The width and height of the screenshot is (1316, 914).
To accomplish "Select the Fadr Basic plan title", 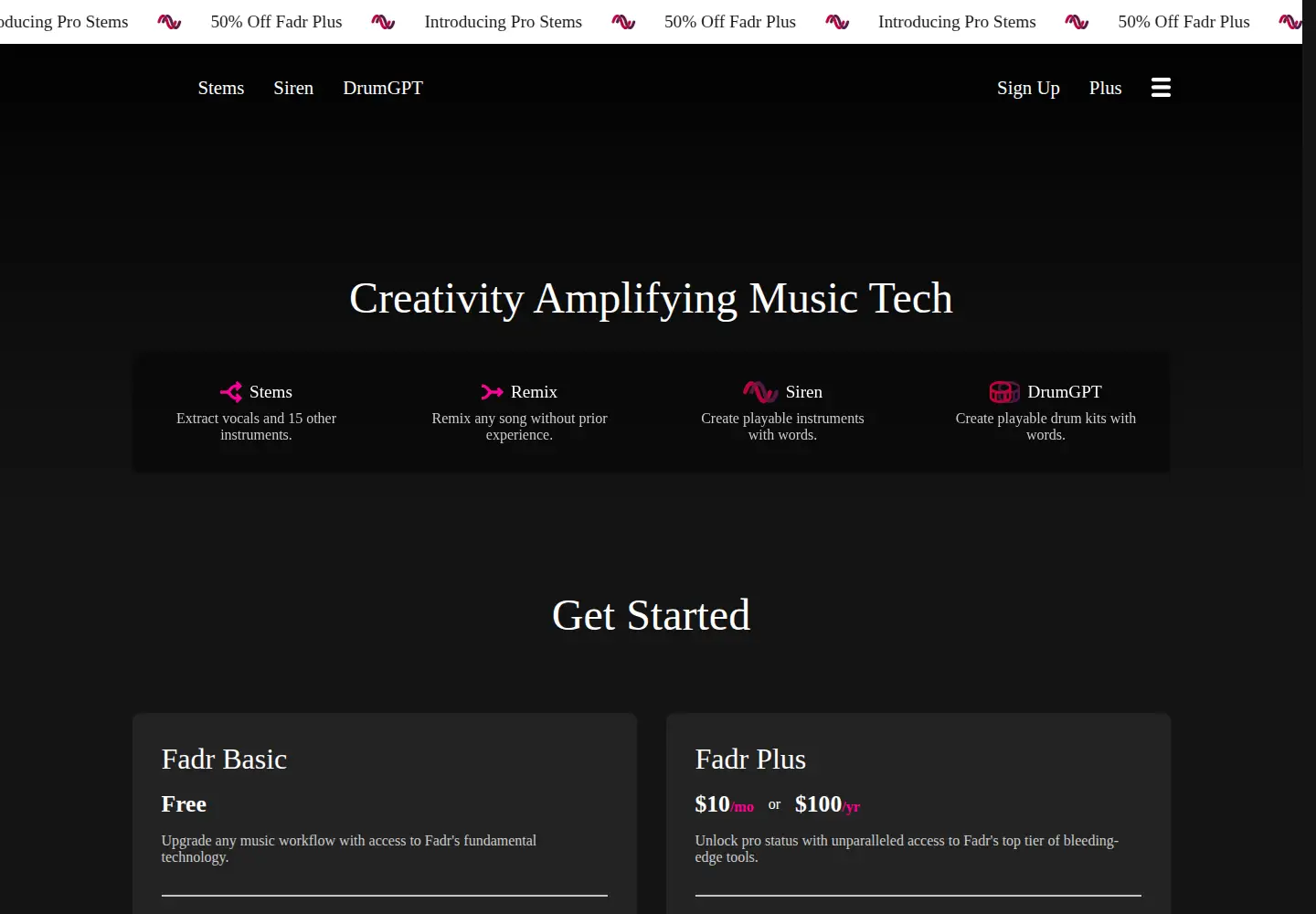I will pyautogui.click(x=224, y=760).
